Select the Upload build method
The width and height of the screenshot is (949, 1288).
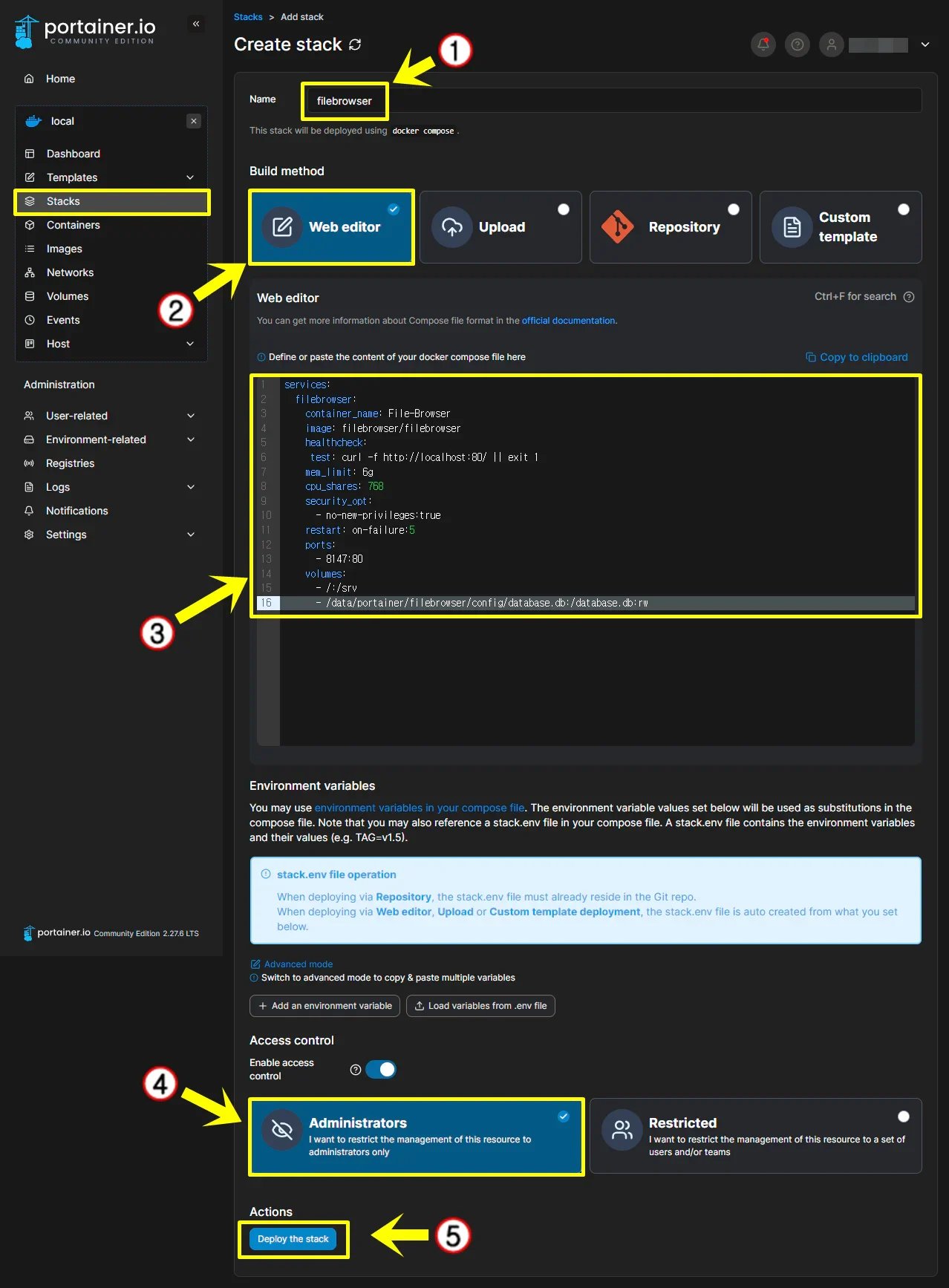click(500, 227)
